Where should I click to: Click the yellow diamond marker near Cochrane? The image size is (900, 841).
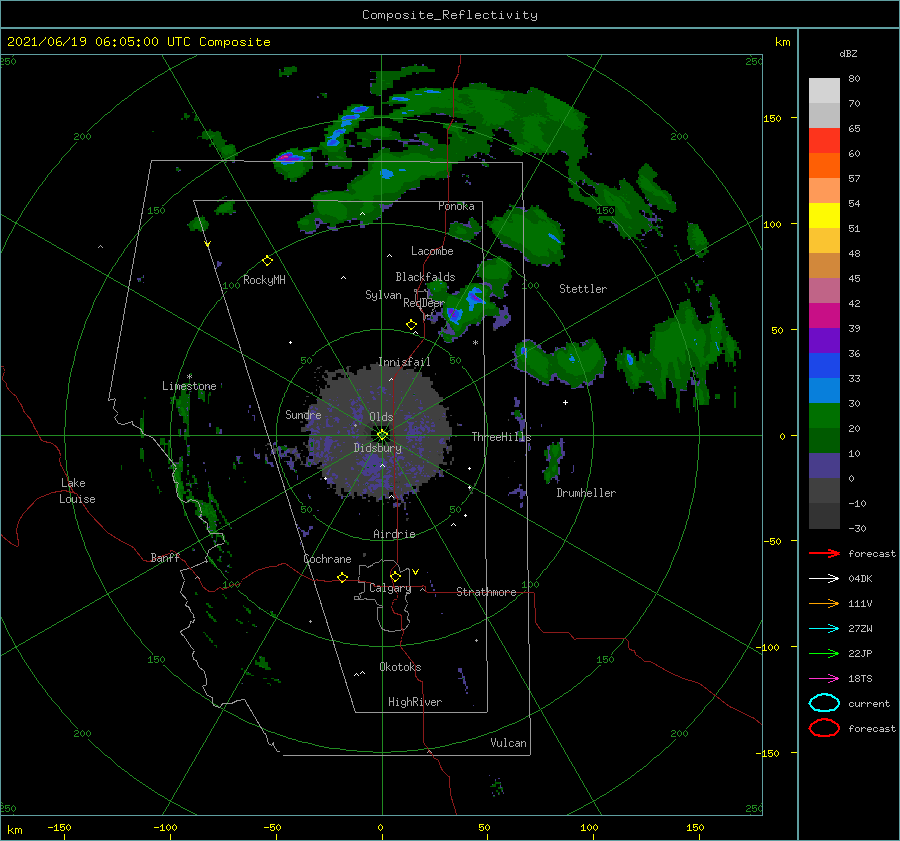342,577
